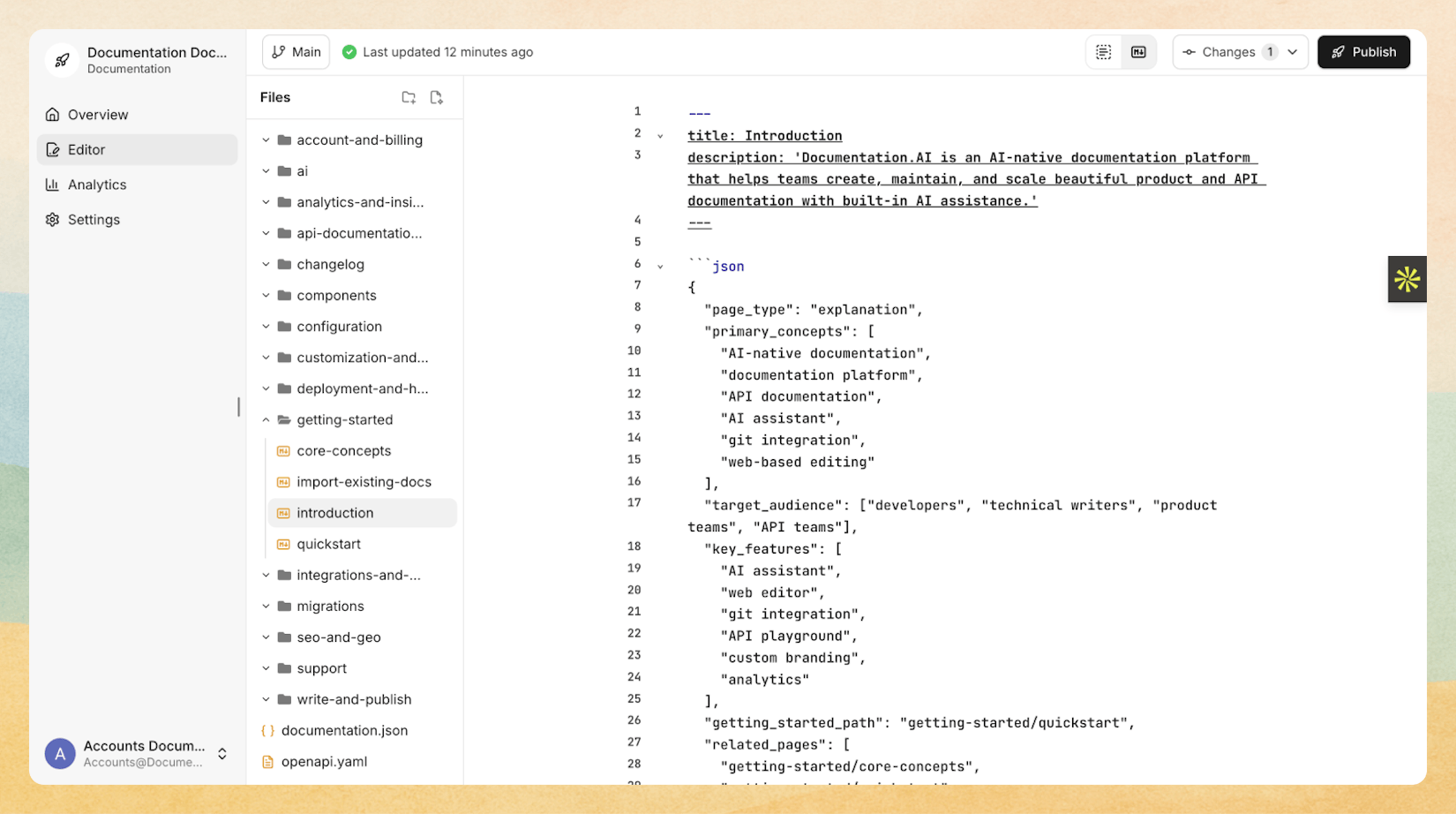Collapse the getting-started folder
Image resolution: width=1456 pixels, height=814 pixels.
tap(266, 419)
